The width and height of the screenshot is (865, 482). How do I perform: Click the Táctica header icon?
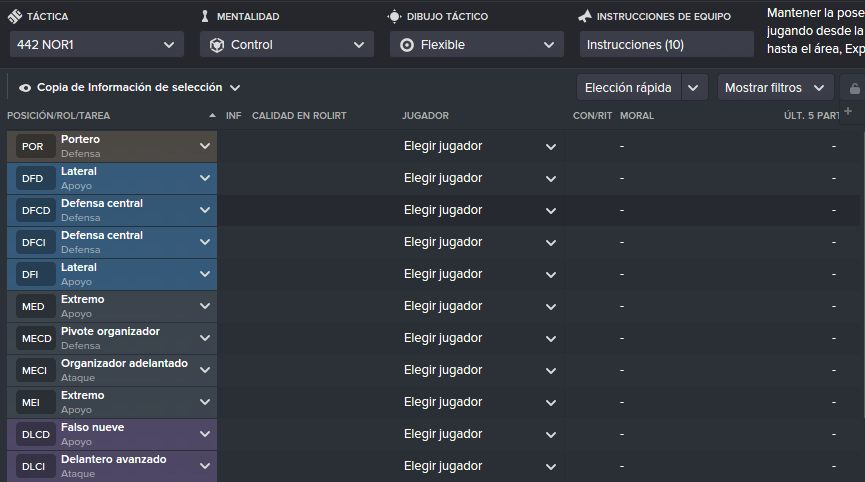[x=15, y=17]
